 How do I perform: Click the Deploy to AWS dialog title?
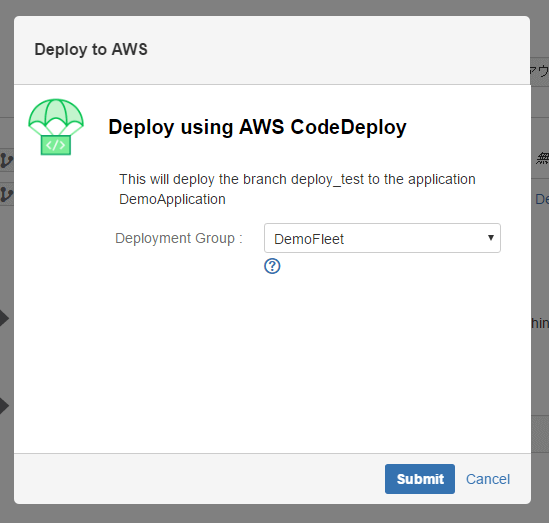91,49
